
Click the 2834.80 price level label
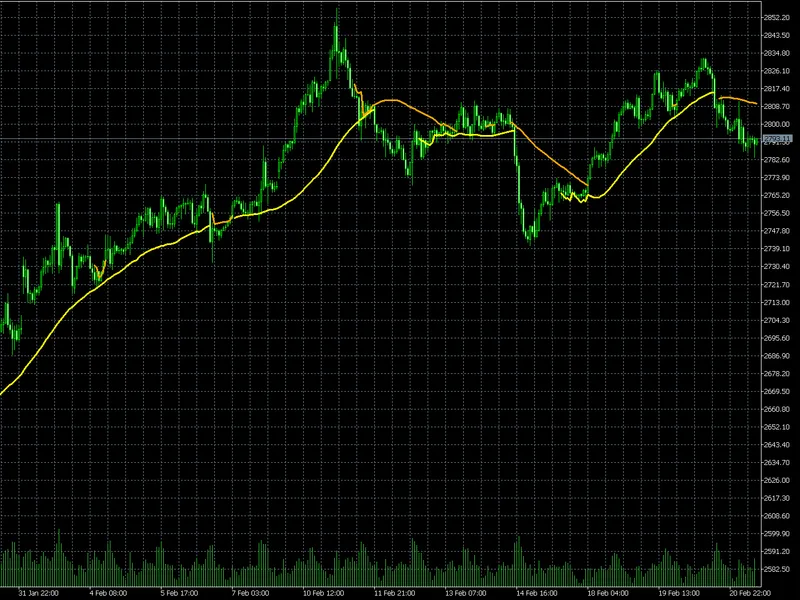coord(777,53)
